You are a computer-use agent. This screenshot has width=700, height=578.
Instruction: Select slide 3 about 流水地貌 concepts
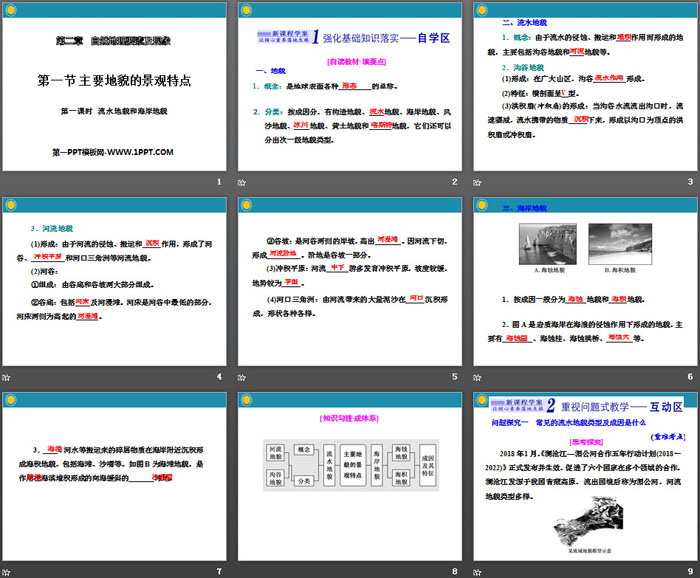tap(584, 88)
